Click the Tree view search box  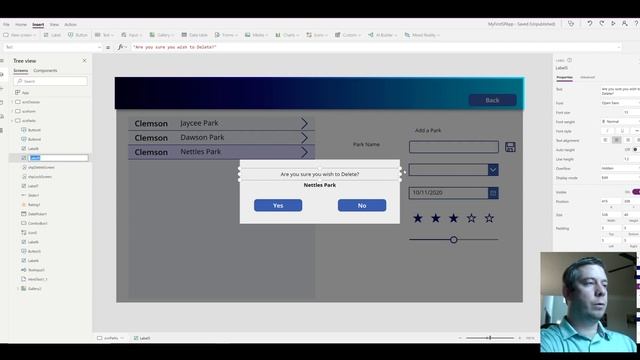pyautogui.click(x=51, y=81)
